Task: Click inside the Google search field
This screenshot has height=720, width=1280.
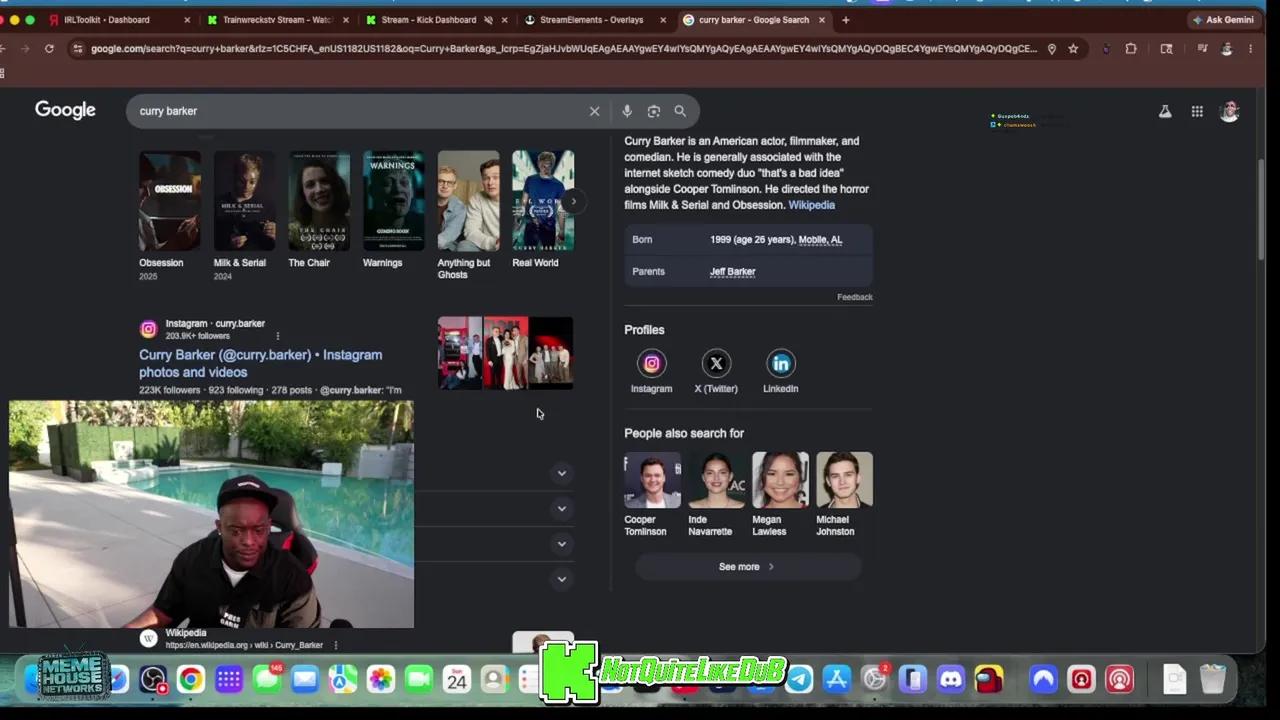Action: pyautogui.click(x=360, y=111)
